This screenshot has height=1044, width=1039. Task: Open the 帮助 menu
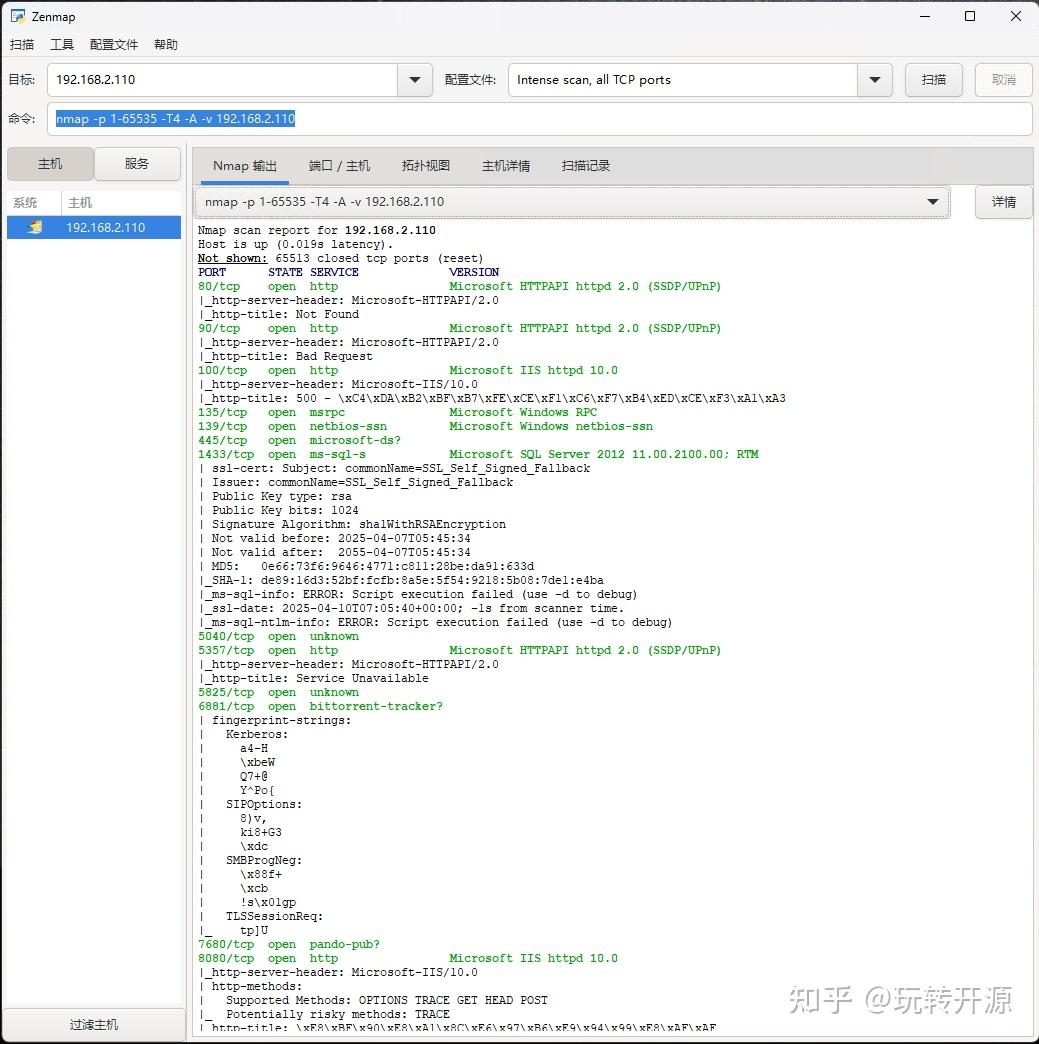[166, 44]
